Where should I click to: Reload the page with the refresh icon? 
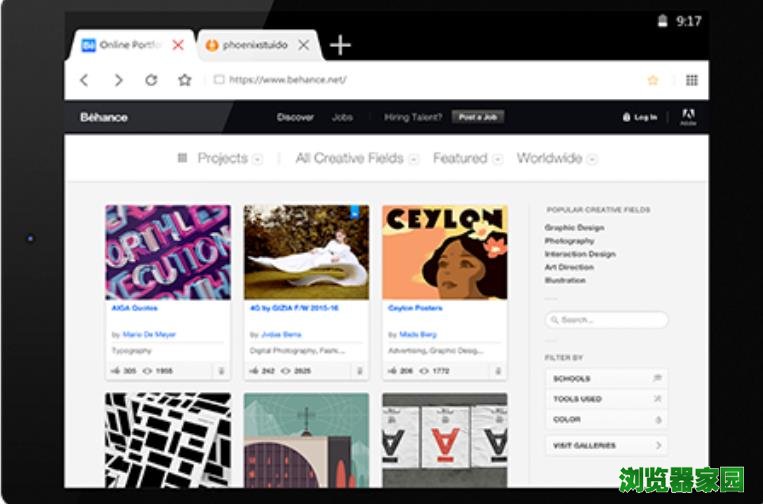point(151,80)
